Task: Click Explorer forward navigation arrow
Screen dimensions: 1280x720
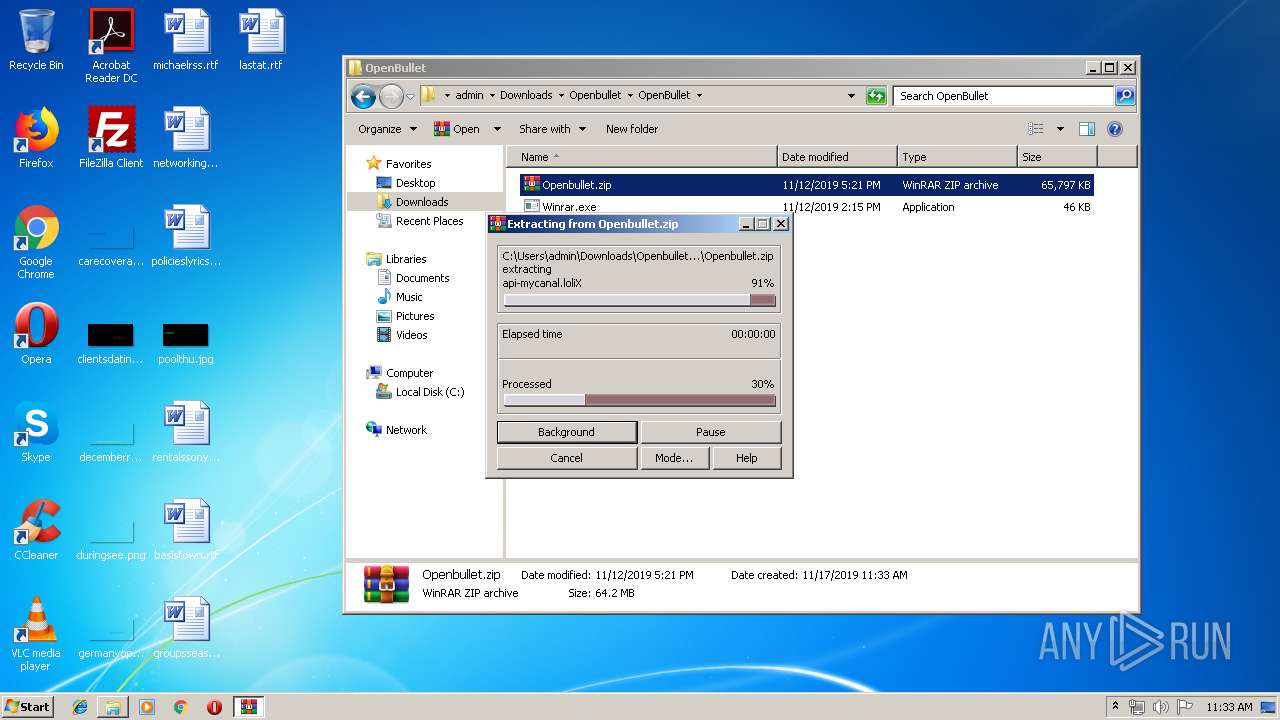Action: coord(391,96)
